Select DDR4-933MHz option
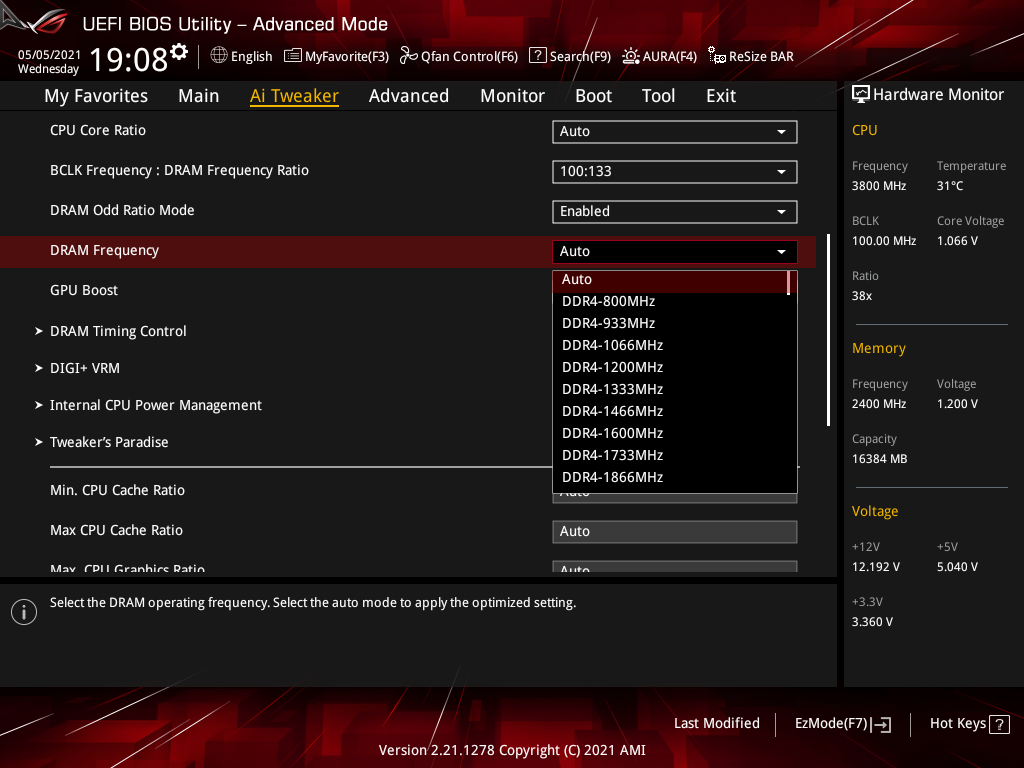Image resolution: width=1024 pixels, height=768 pixels. pos(671,323)
